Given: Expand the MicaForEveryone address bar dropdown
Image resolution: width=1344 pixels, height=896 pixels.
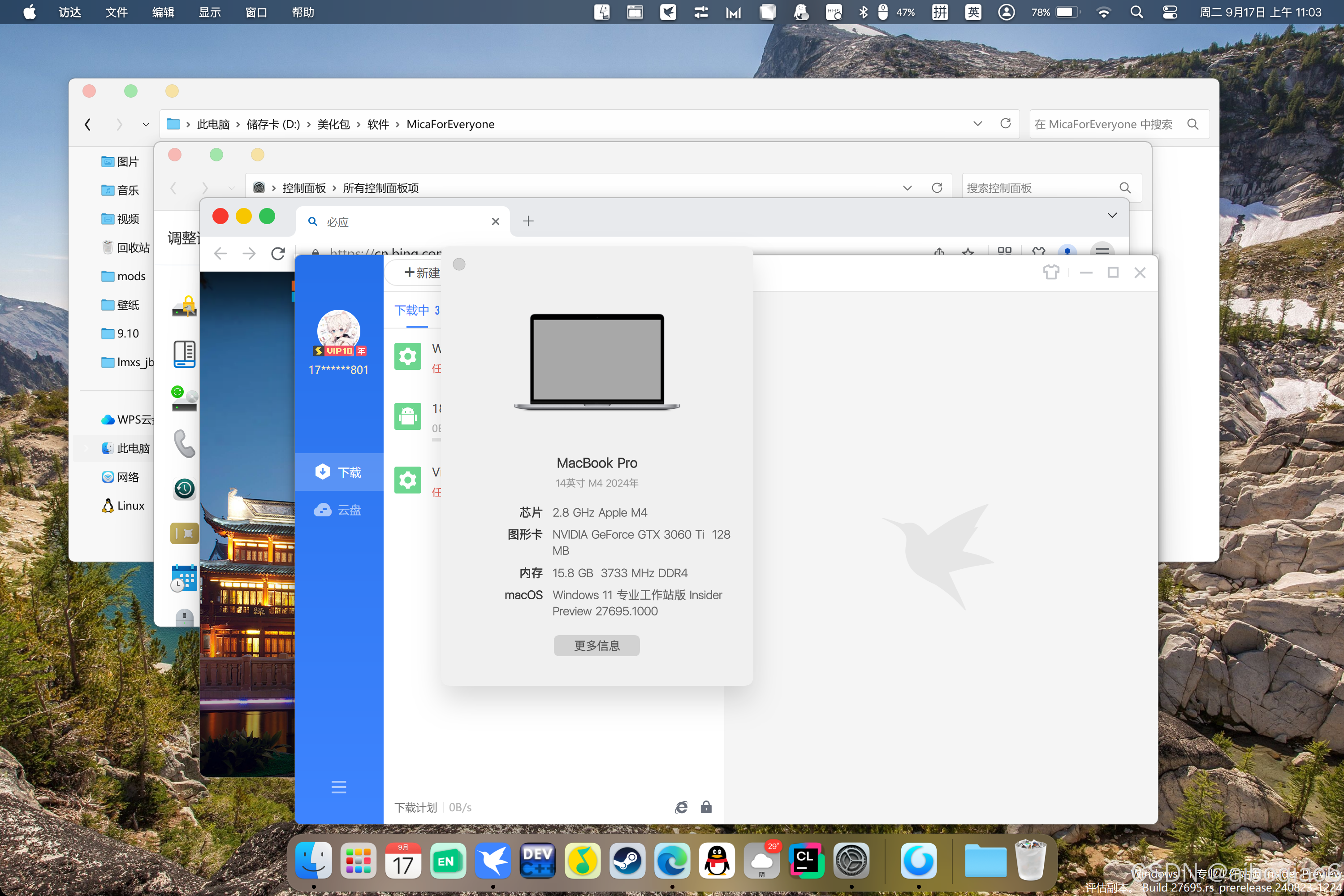Looking at the screenshot, I should tap(977, 123).
